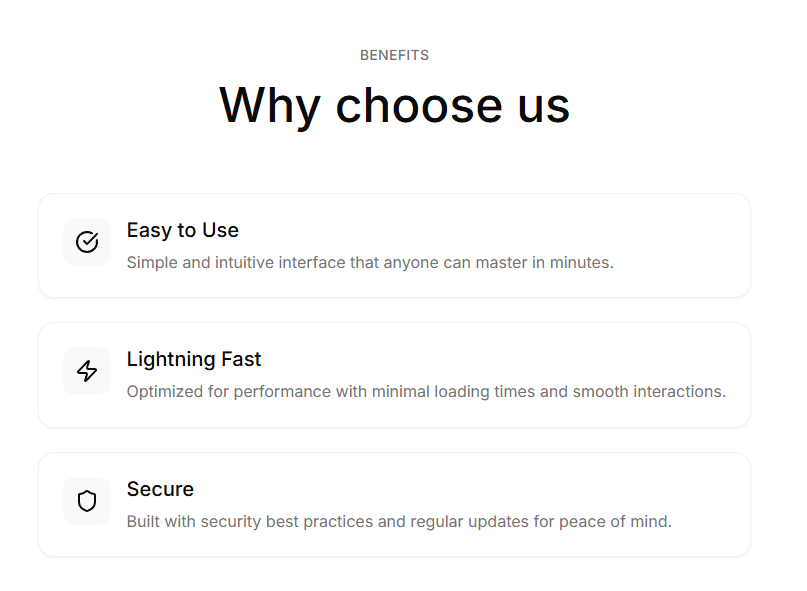The height and width of the screenshot is (591, 807).
Task: Click the Secure card title
Action: pyautogui.click(x=160, y=489)
